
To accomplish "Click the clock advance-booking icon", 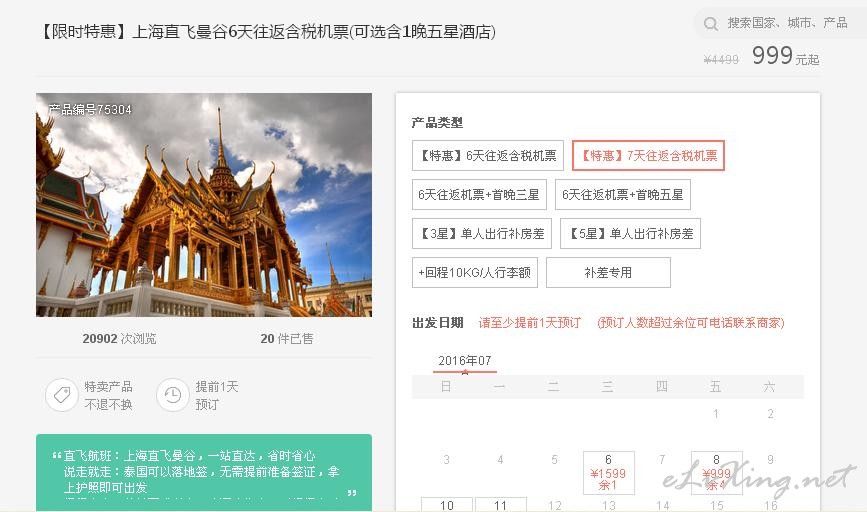I will (173, 395).
